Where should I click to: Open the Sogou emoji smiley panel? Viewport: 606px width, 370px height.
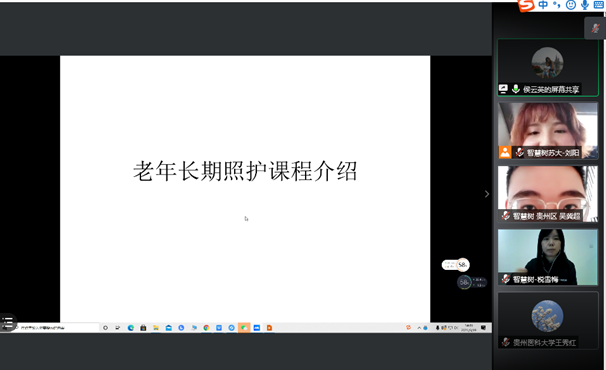point(570,5)
